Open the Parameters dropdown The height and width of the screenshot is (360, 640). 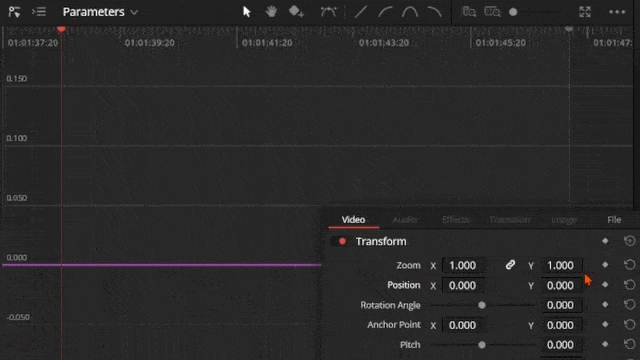(x=100, y=12)
